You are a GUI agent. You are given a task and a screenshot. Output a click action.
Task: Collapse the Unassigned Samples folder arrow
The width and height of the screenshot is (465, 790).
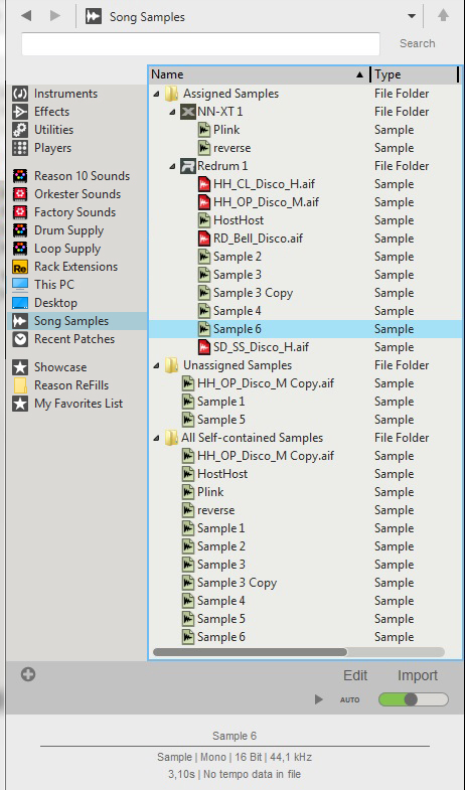pyautogui.click(x=156, y=365)
